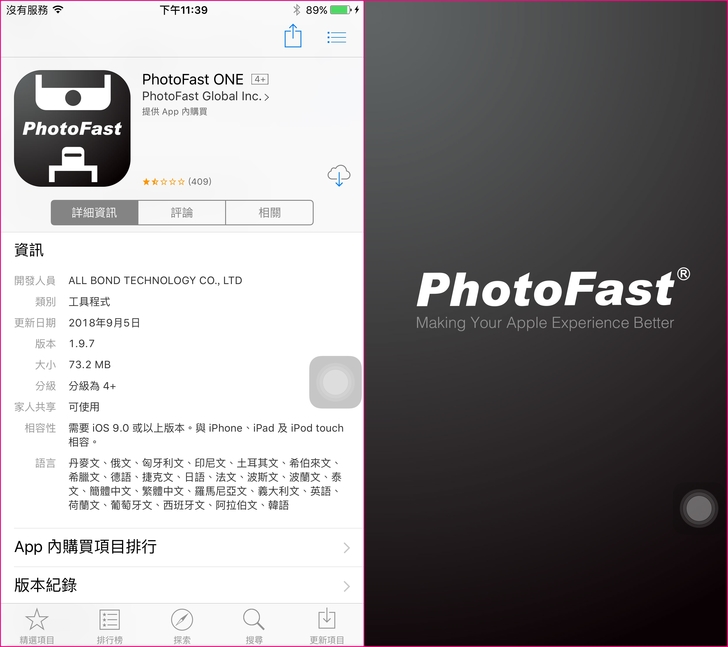728x647 pixels.
Task: Tap version value 1.9.7
Action: [82, 343]
